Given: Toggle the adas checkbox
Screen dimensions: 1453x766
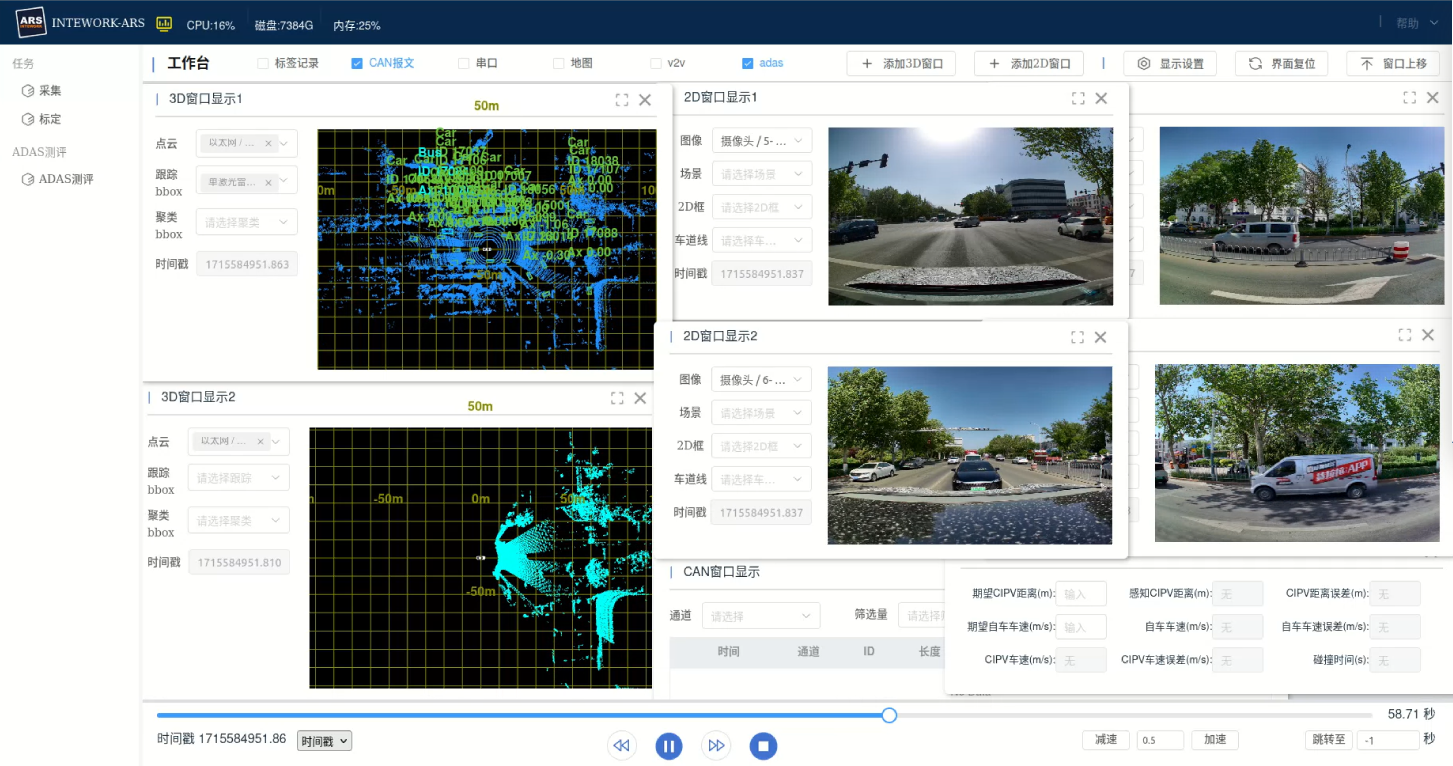Looking at the screenshot, I should click(747, 63).
